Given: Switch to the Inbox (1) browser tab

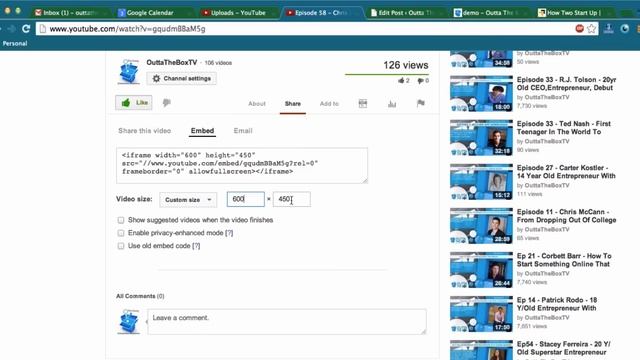Looking at the screenshot, I should point(68,13).
